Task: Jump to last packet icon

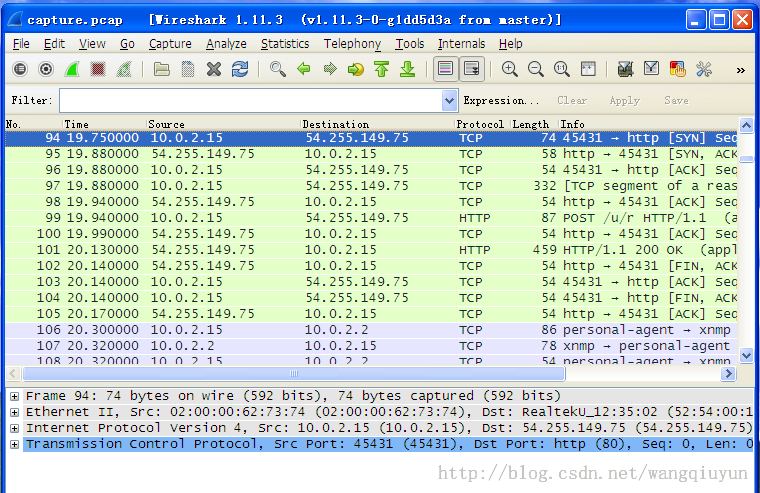Action: tap(408, 69)
